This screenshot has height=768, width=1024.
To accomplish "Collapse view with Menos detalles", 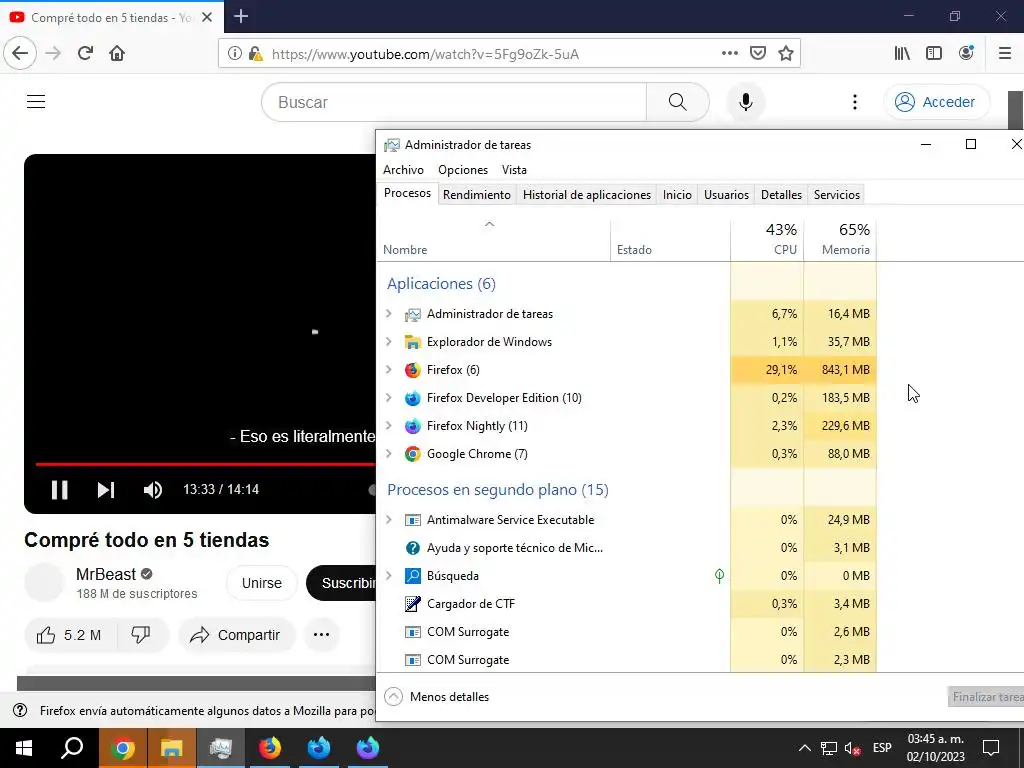I will pos(437,697).
